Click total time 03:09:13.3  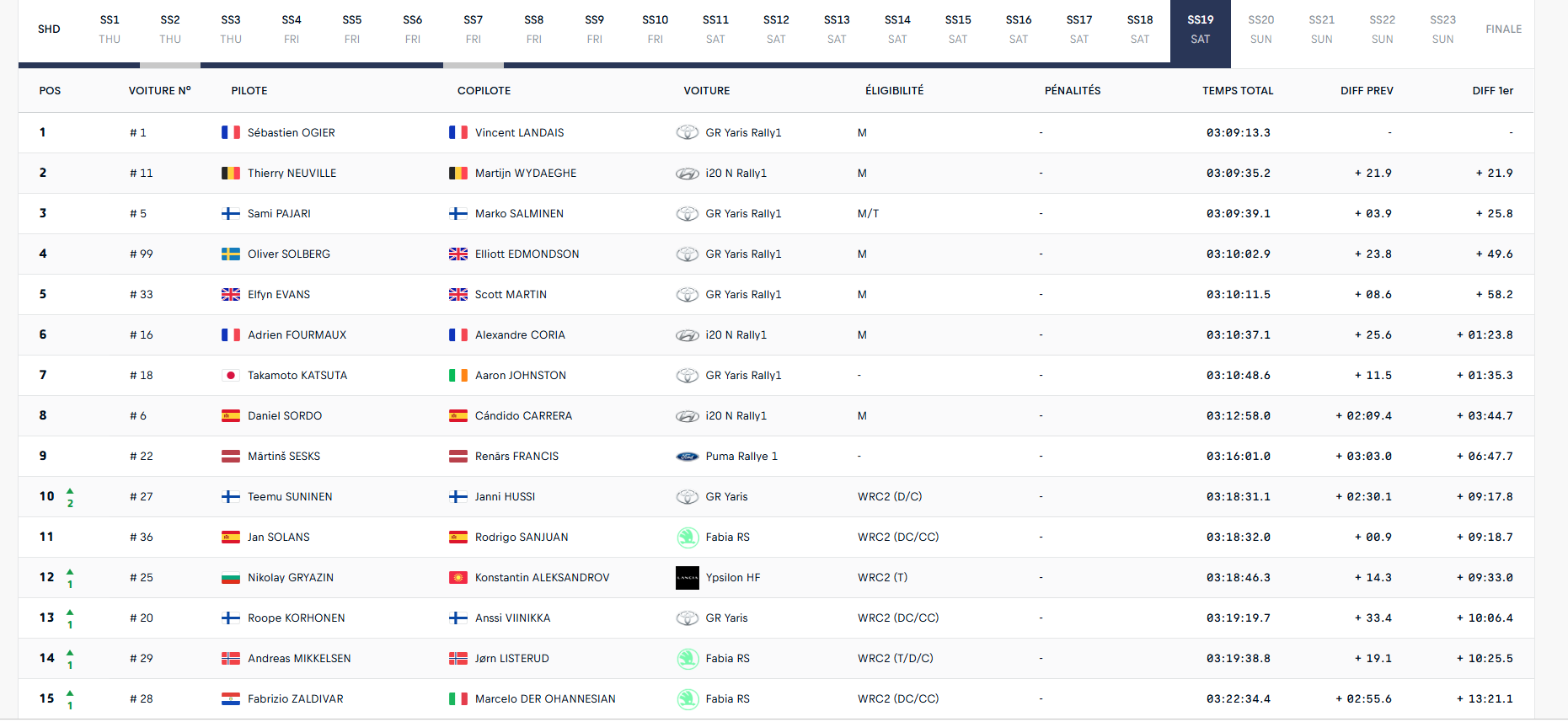(x=1238, y=132)
